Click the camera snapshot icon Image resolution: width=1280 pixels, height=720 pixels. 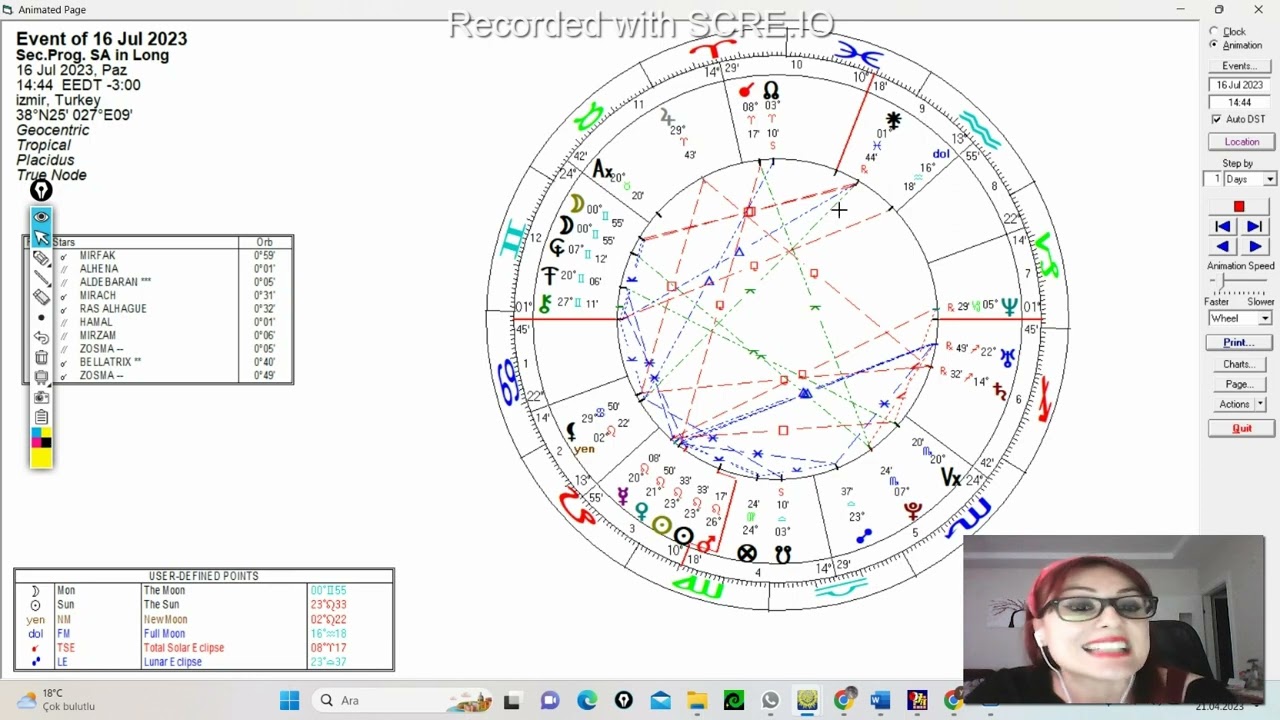tap(41, 397)
